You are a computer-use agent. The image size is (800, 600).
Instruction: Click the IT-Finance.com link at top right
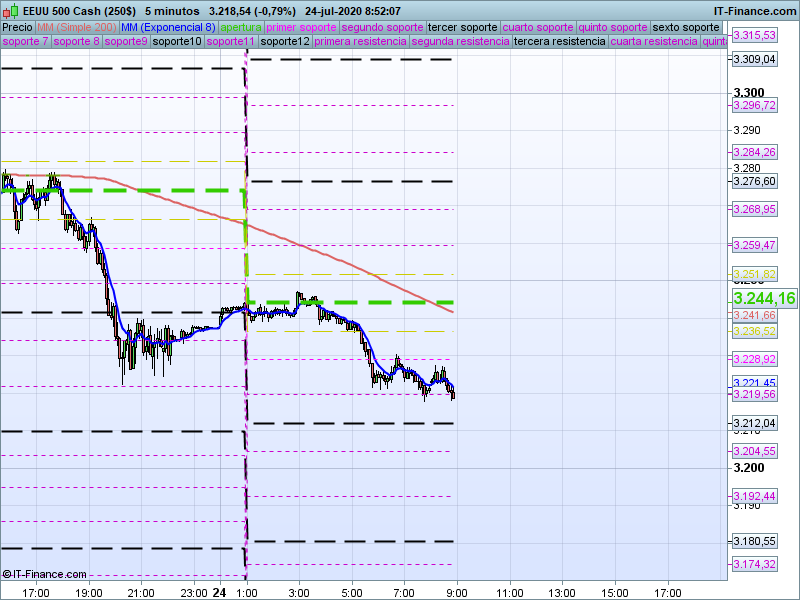pyautogui.click(x=755, y=11)
